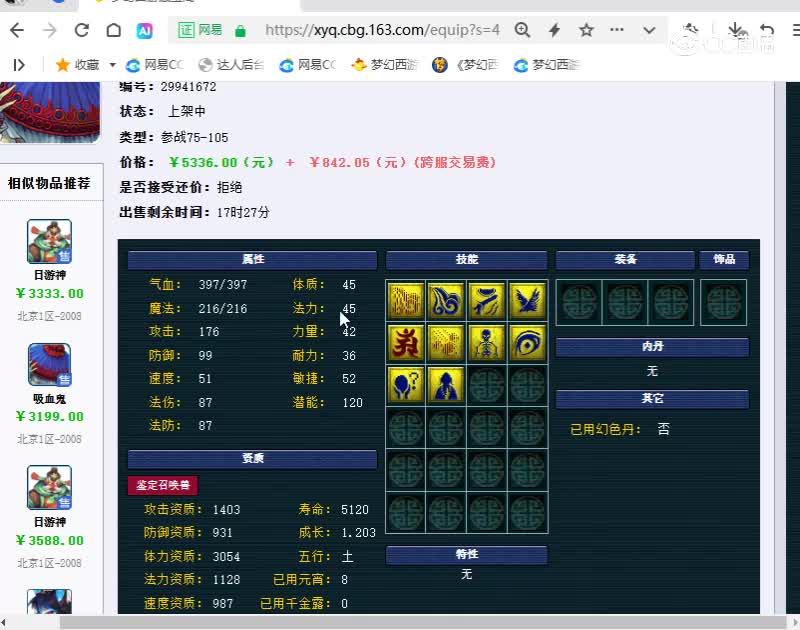Select the third skill icon in top row
The image size is (800, 630).
point(487,300)
